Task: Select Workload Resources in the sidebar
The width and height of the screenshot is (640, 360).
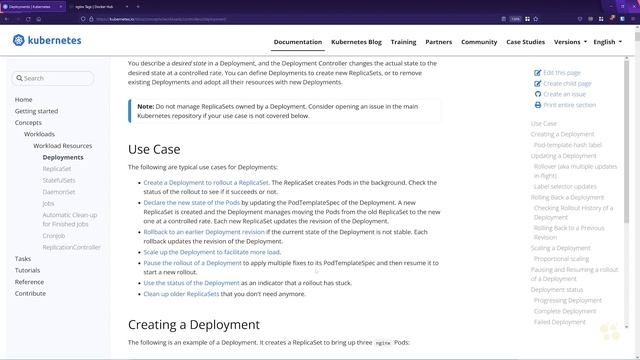Action: click(62, 145)
